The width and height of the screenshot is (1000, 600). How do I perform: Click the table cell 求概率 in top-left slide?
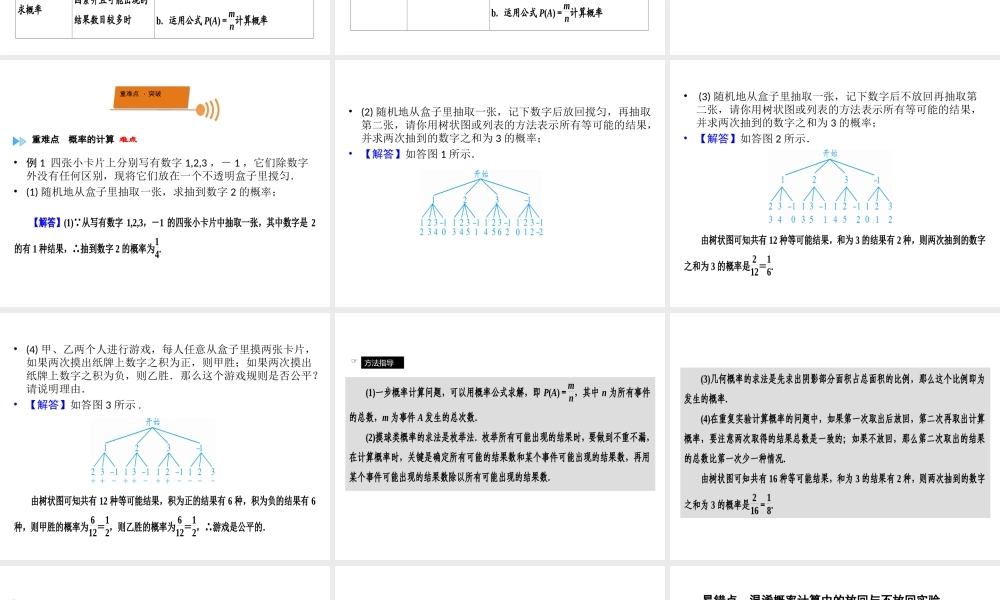(30, 10)
